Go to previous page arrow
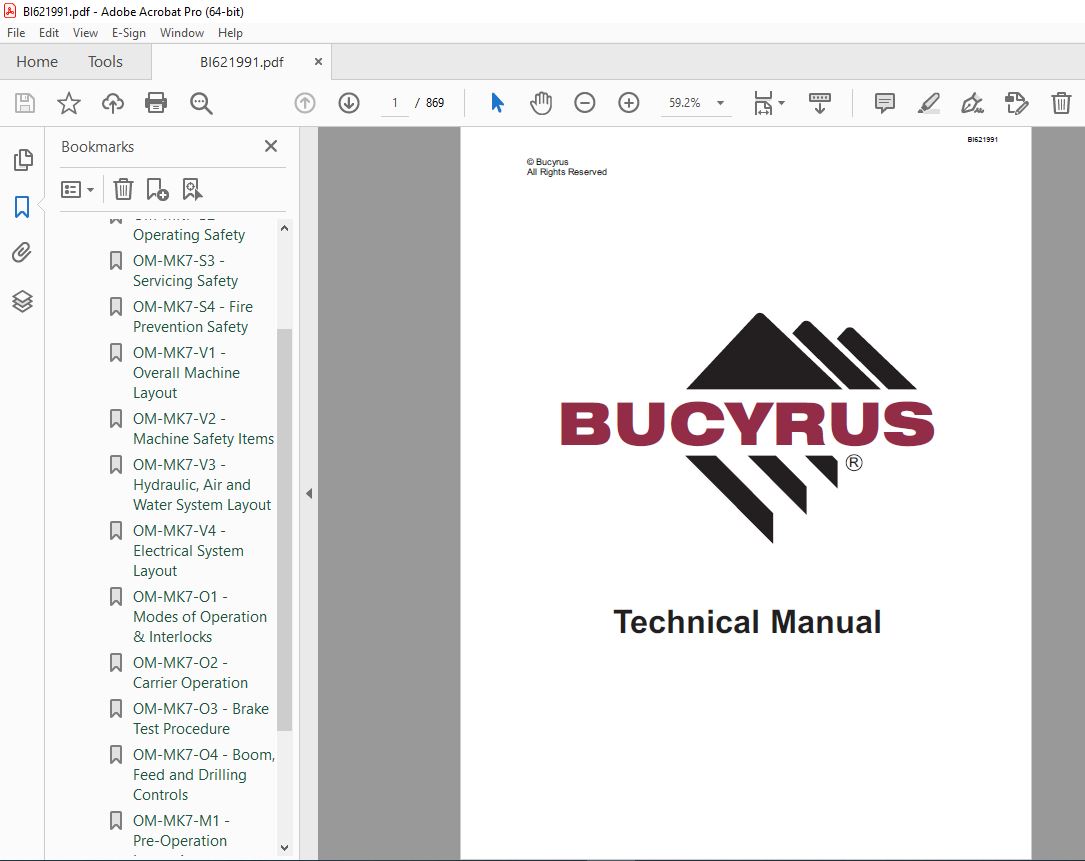The image size is (1085, 861). [x=304, y=103]
